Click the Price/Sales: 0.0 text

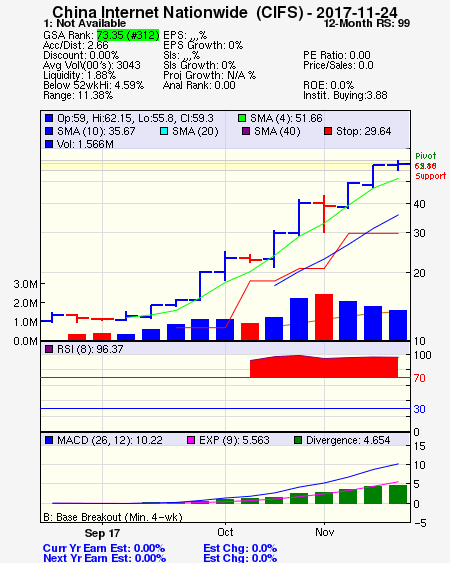pyautogui.click(x=338, y=65)
